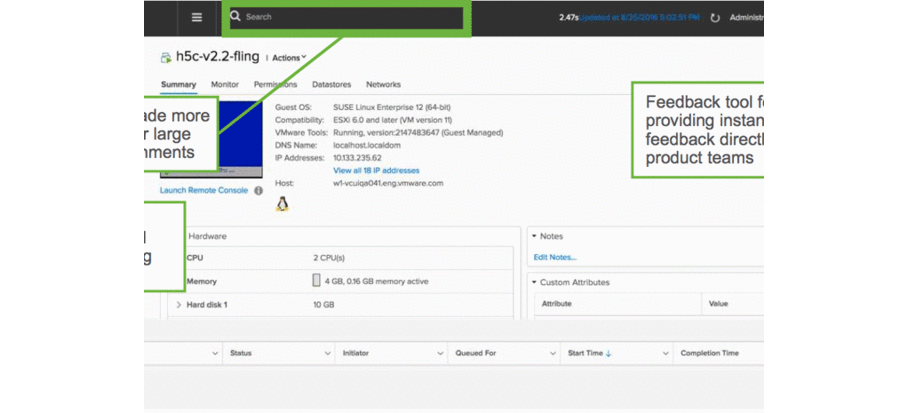Click the VM icon beside h5c-v2.2-fling
Image resolution: width=909 pixels, height=413 pixels.
coord(166,58)
